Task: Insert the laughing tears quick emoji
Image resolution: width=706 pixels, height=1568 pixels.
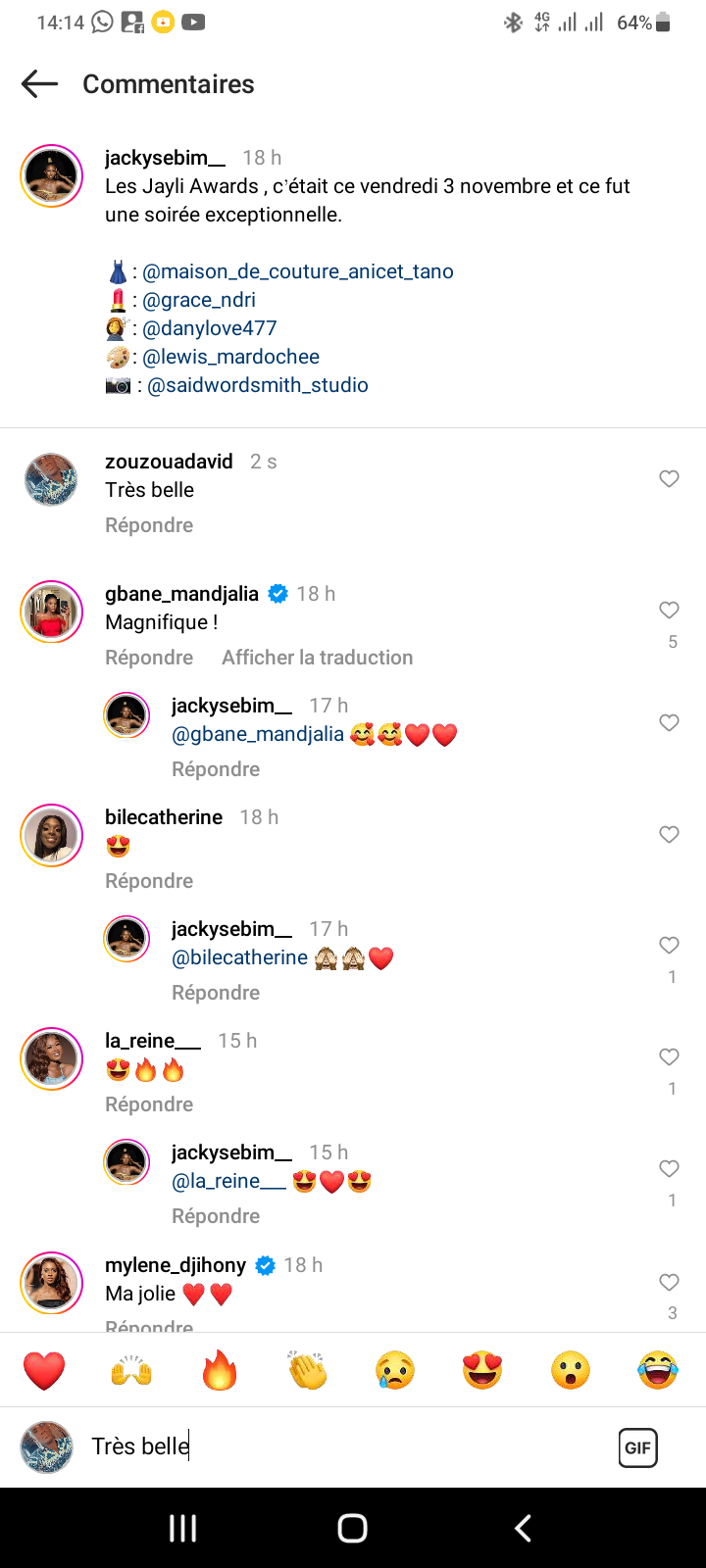Action: (x=658, y=1370)
